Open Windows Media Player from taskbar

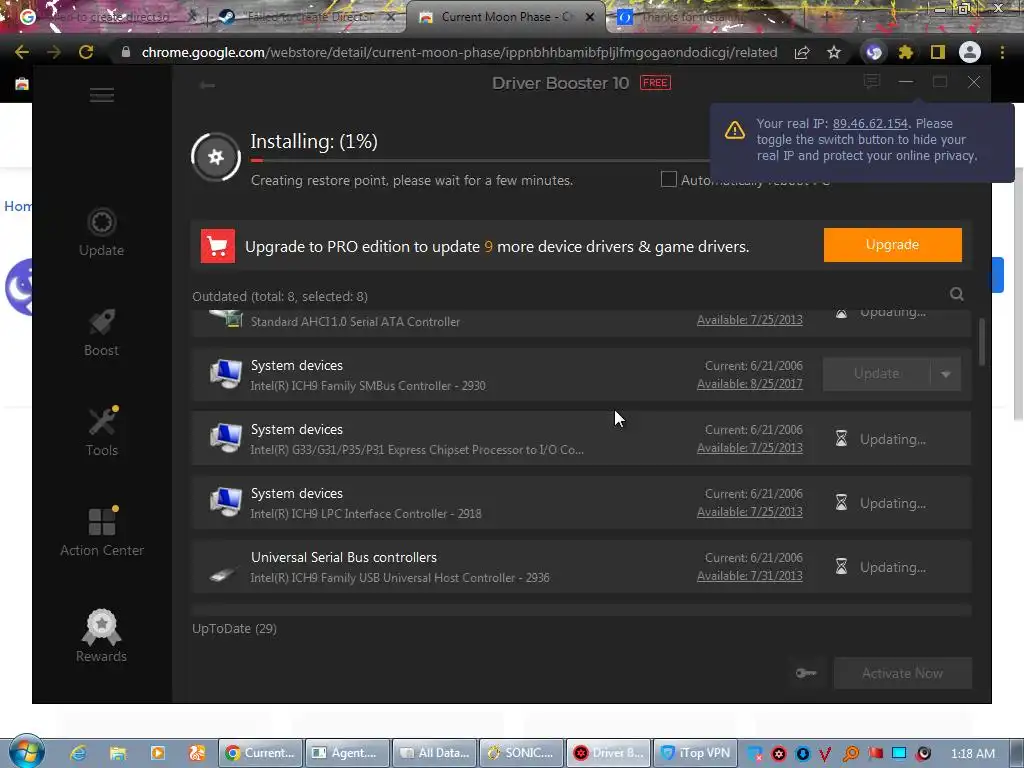pos(157,753)
